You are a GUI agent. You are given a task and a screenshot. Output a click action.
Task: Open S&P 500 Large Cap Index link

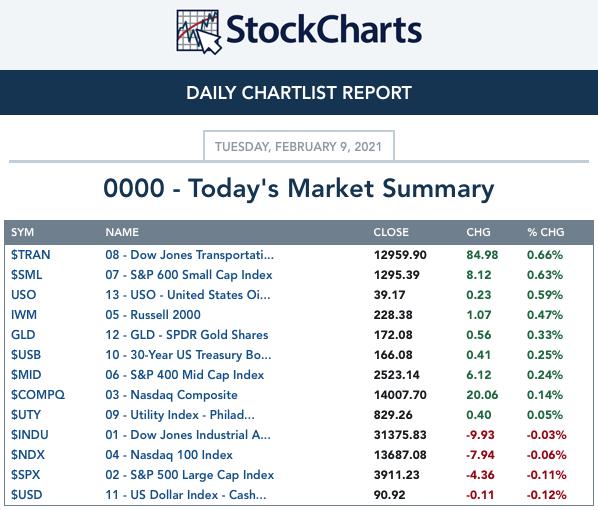190,475
